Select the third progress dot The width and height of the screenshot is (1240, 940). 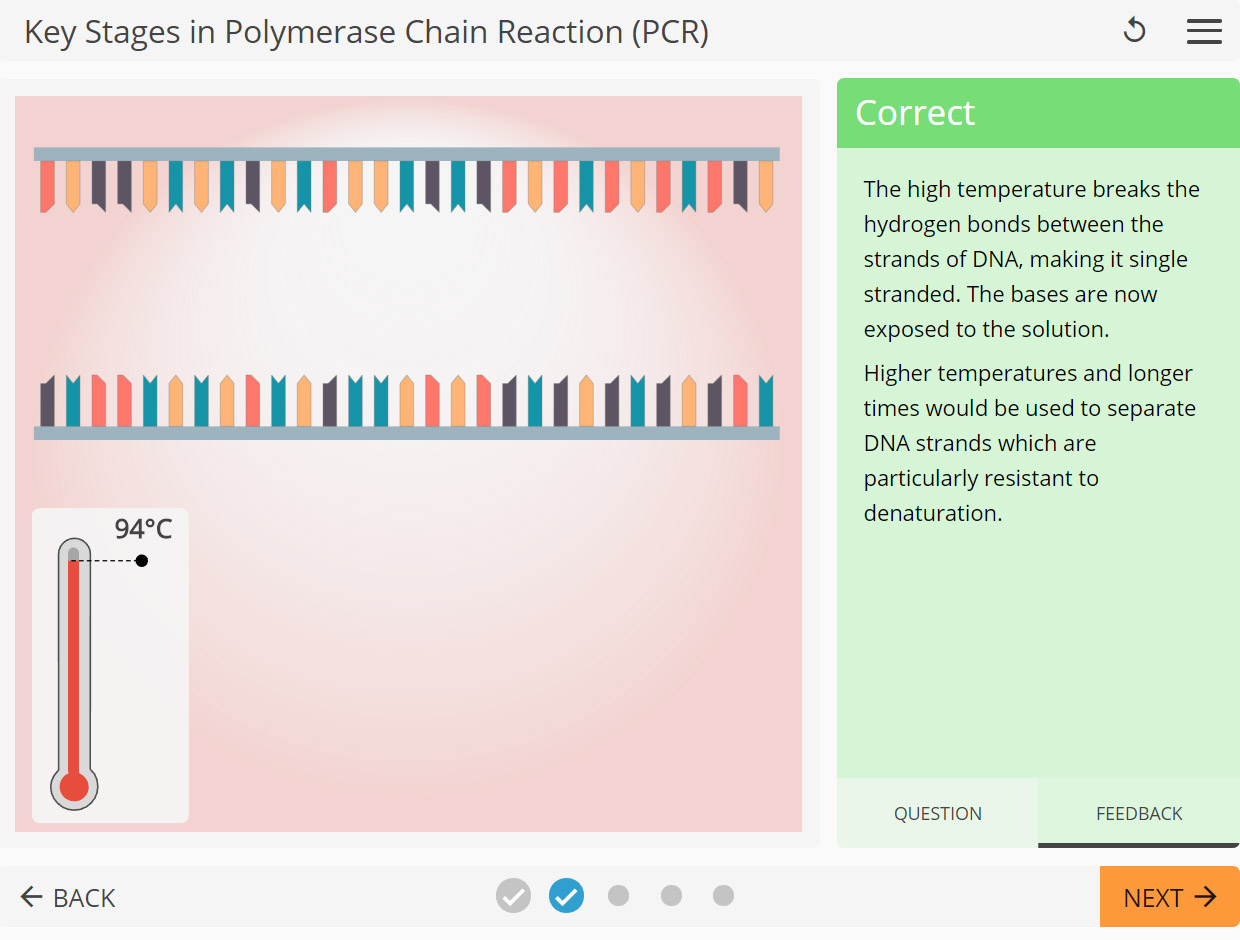[619, 896]
